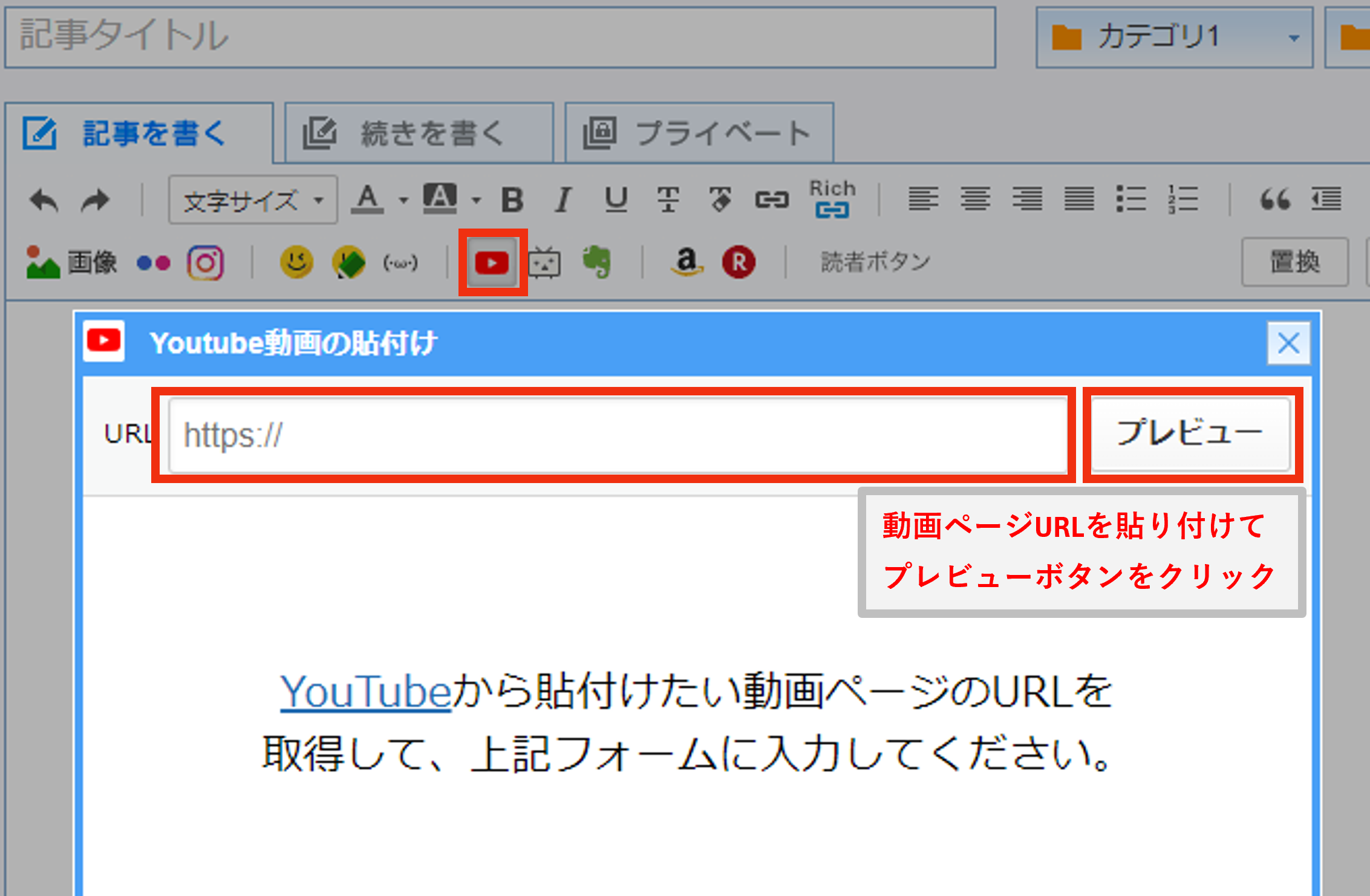The image size is (1370, 896).
Task: Click the Niconico TV icon
Action: coord(544,262)
